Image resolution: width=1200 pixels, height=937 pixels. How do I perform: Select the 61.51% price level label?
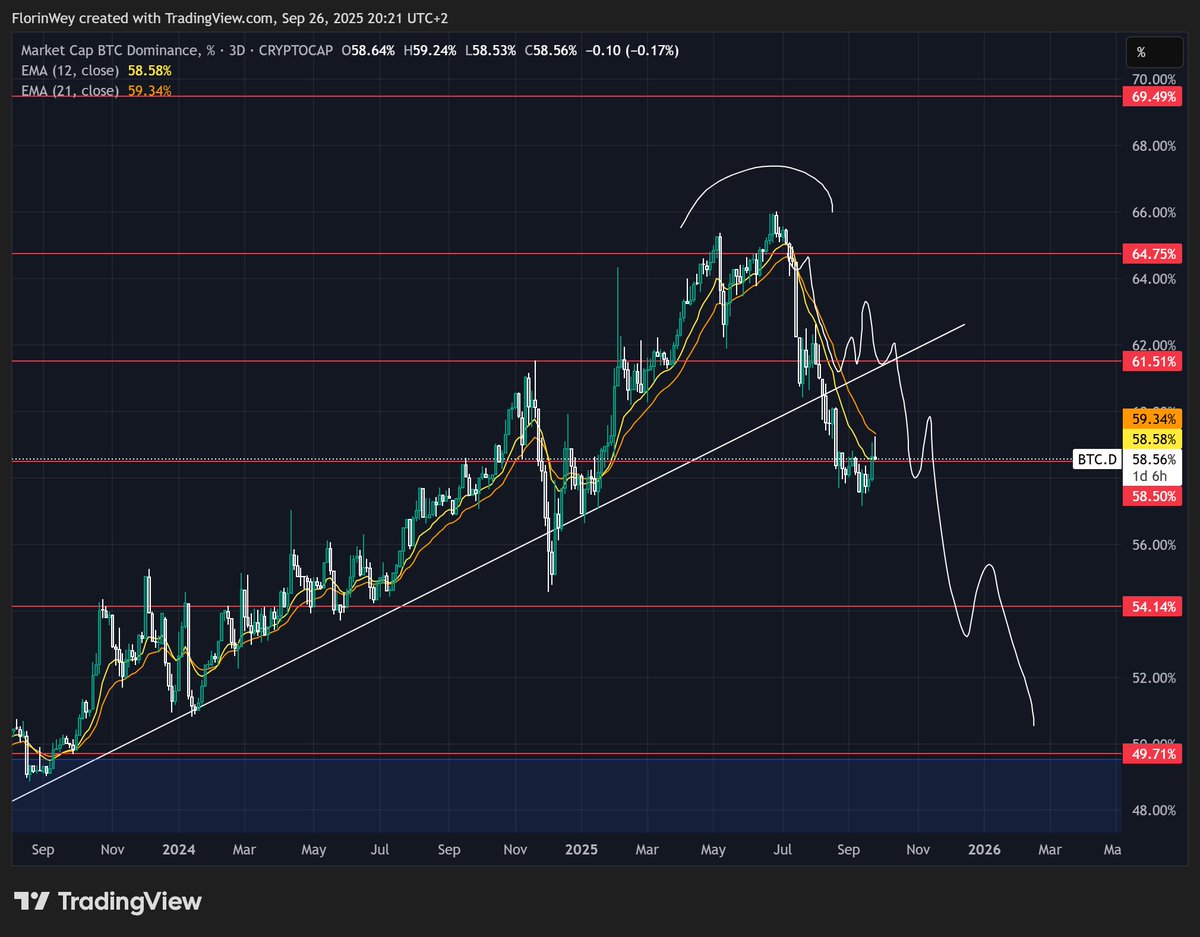pos(1152,362)
